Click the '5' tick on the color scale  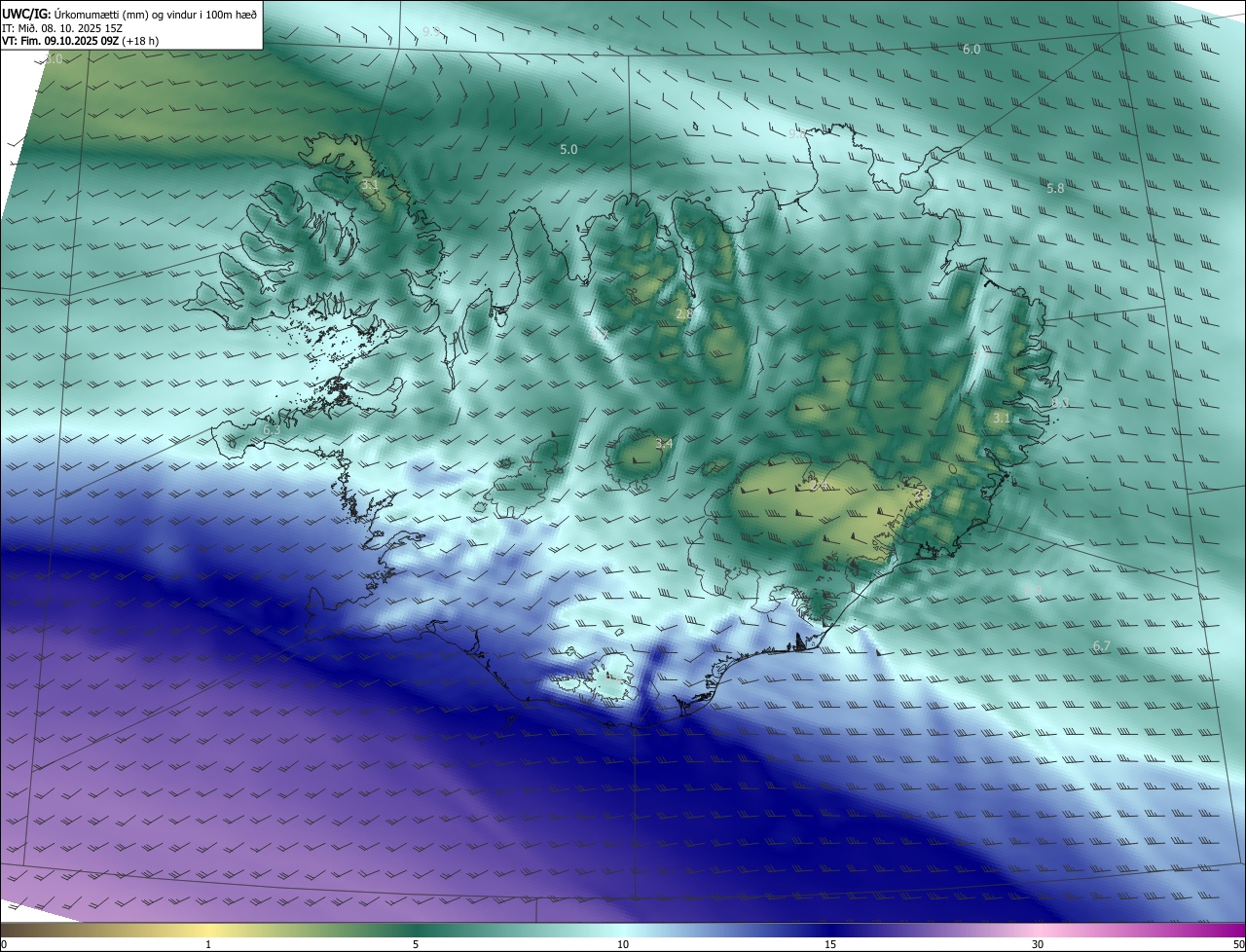coord(416,944)
